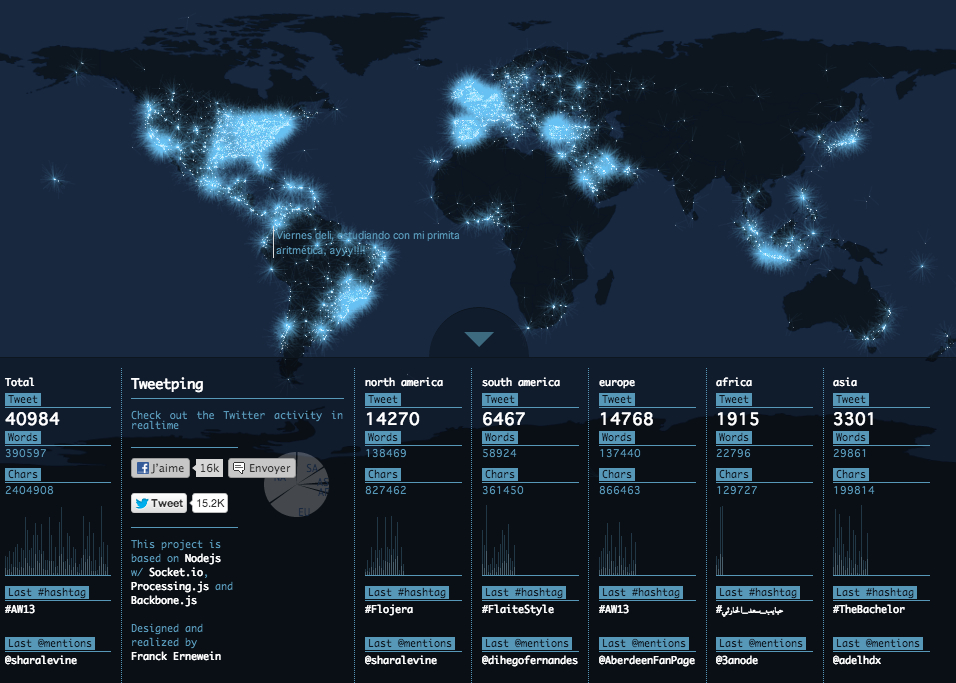Click the asia heading
This screenshot has width=956, height=683.
[x=845, y=382]
